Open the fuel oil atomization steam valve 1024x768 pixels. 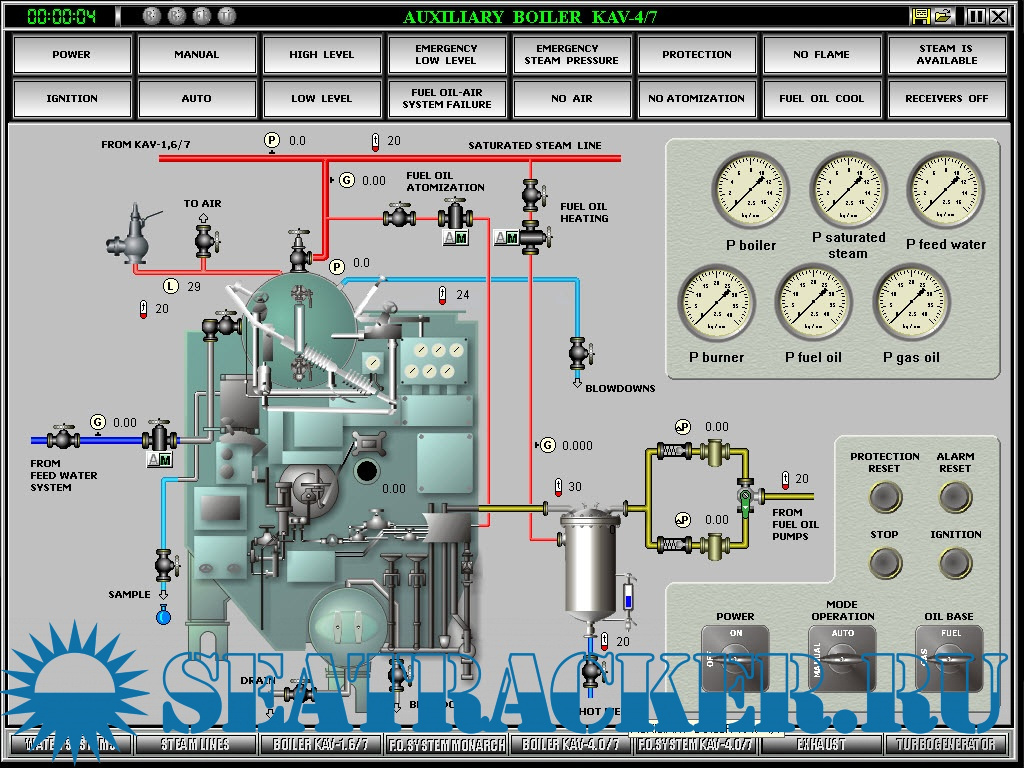coord(399,215)
